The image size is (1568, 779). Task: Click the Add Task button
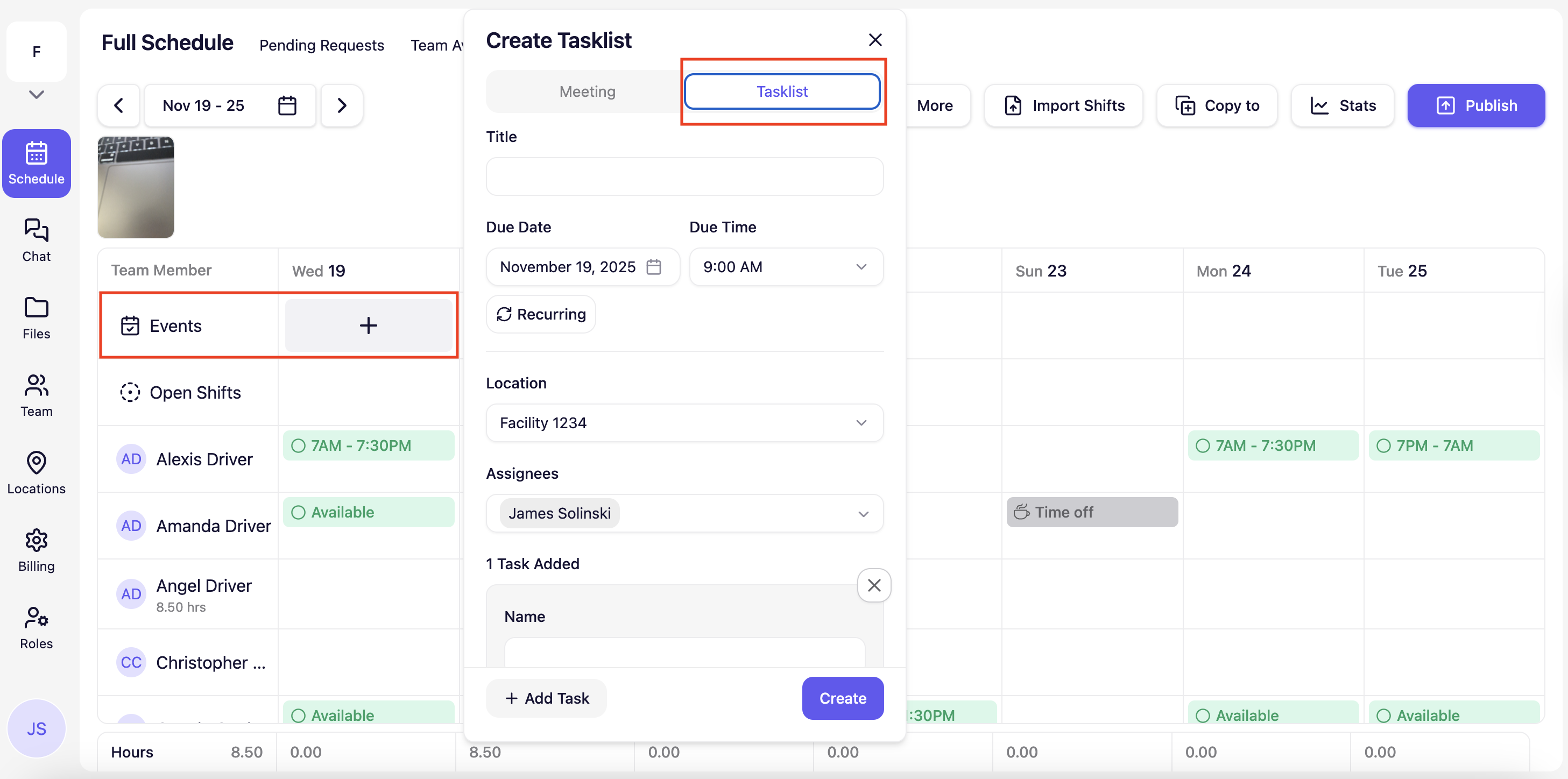click(546, 698)
